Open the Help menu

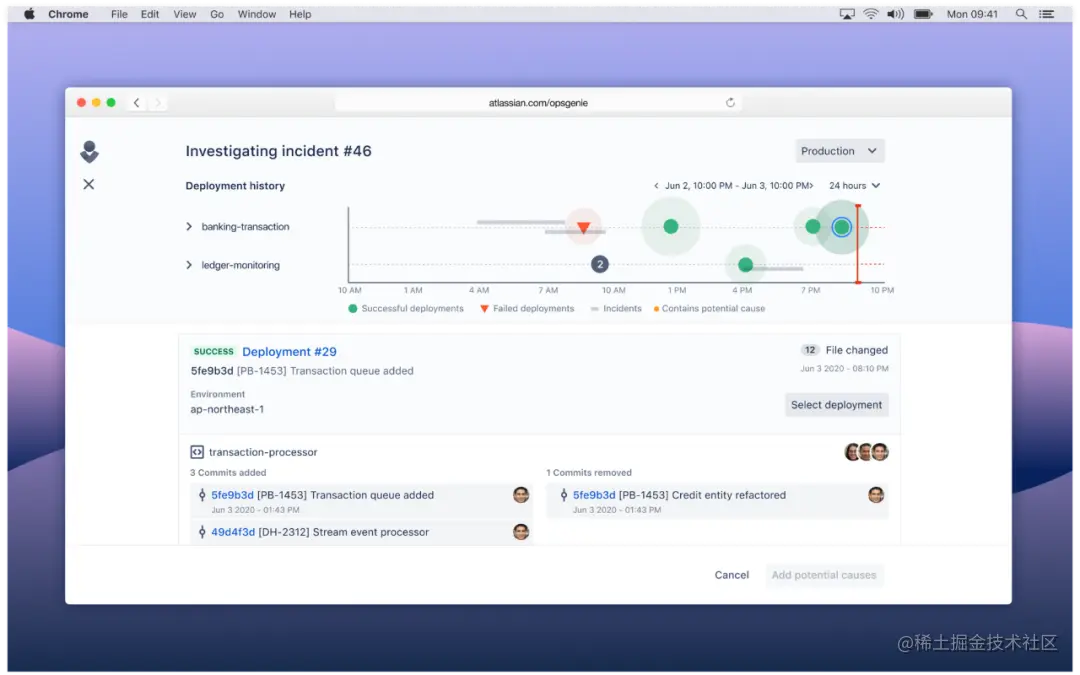300,14
